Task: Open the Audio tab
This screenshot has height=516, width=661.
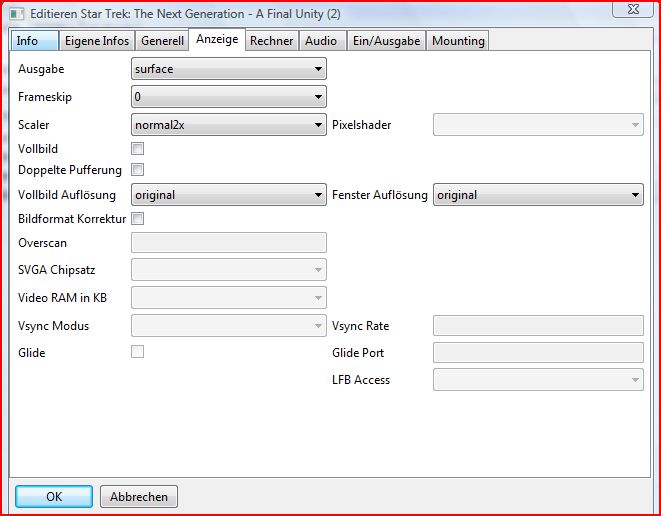Action: [321, 41]
